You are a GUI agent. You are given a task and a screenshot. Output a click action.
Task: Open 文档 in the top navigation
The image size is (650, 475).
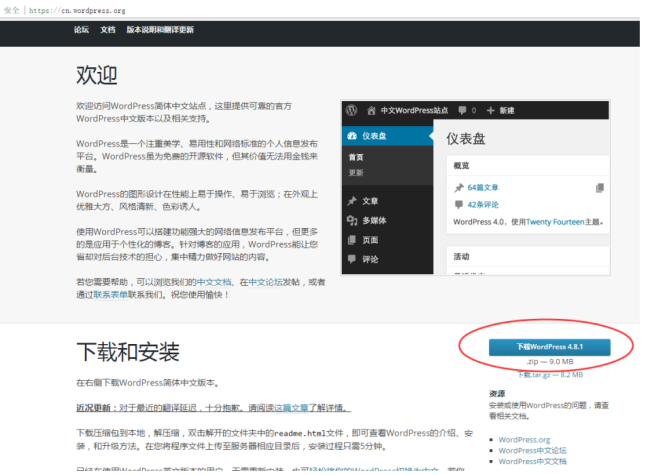[x=108, y=31]
